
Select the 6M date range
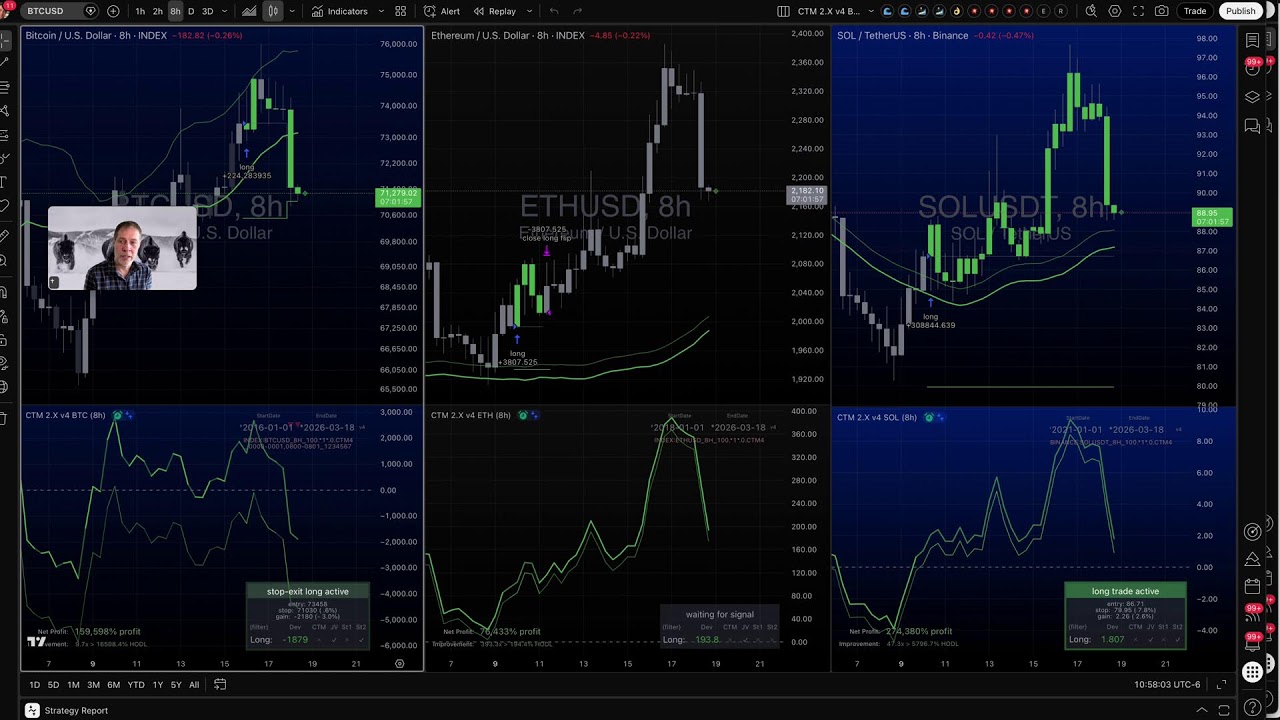(x=113, y=685)
